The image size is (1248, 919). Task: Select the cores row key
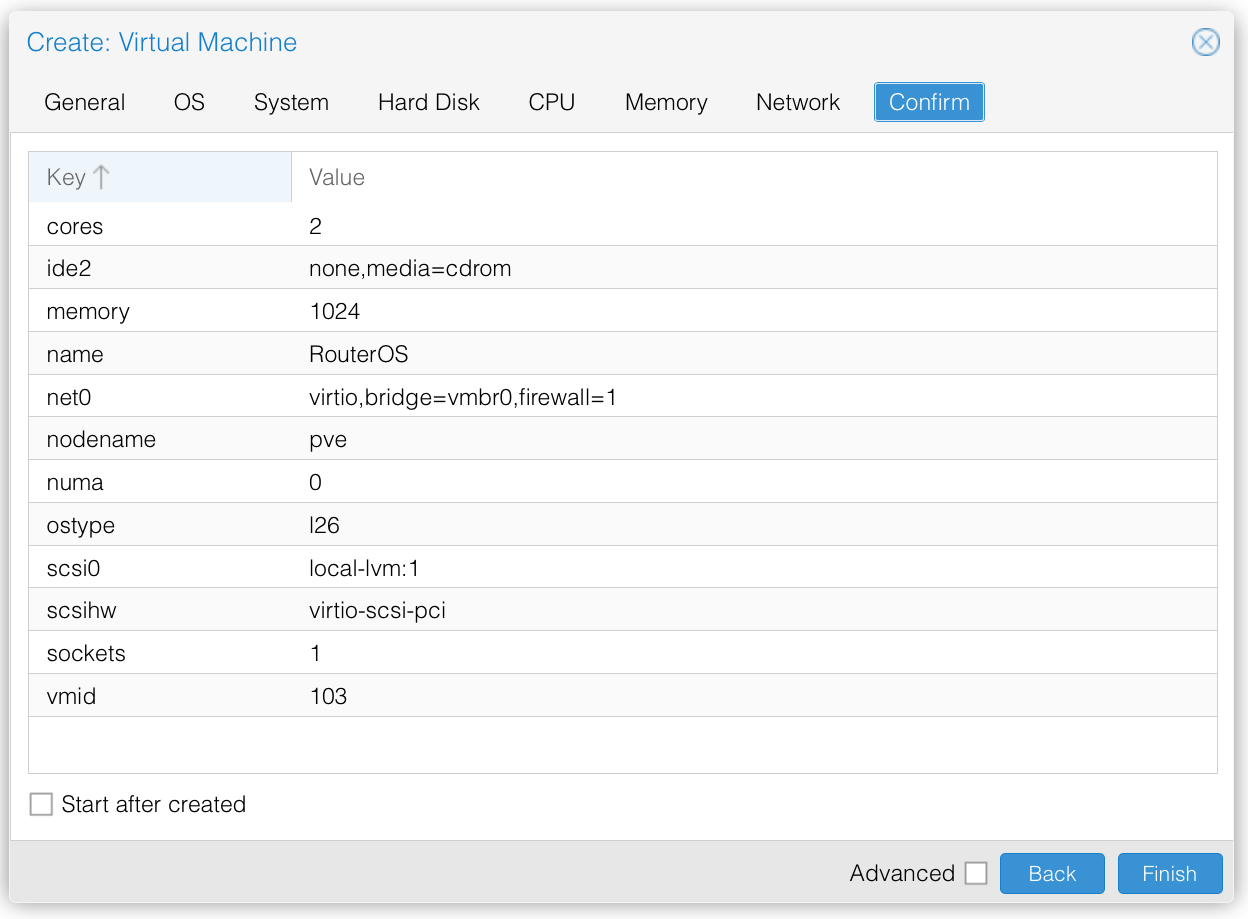click(x=75, y=226)
